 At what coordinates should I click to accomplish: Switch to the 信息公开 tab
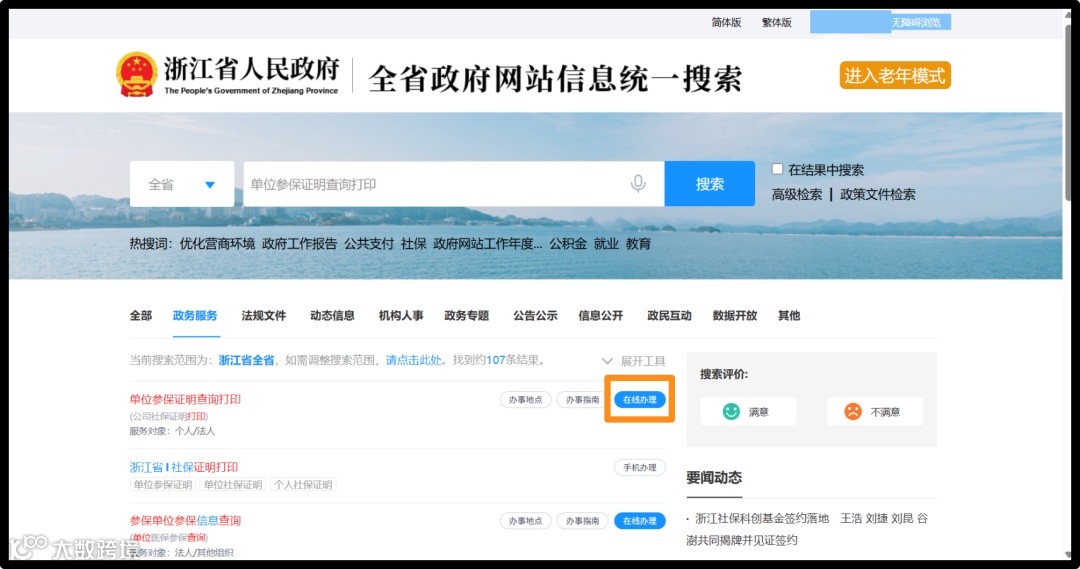click(601, 315)
